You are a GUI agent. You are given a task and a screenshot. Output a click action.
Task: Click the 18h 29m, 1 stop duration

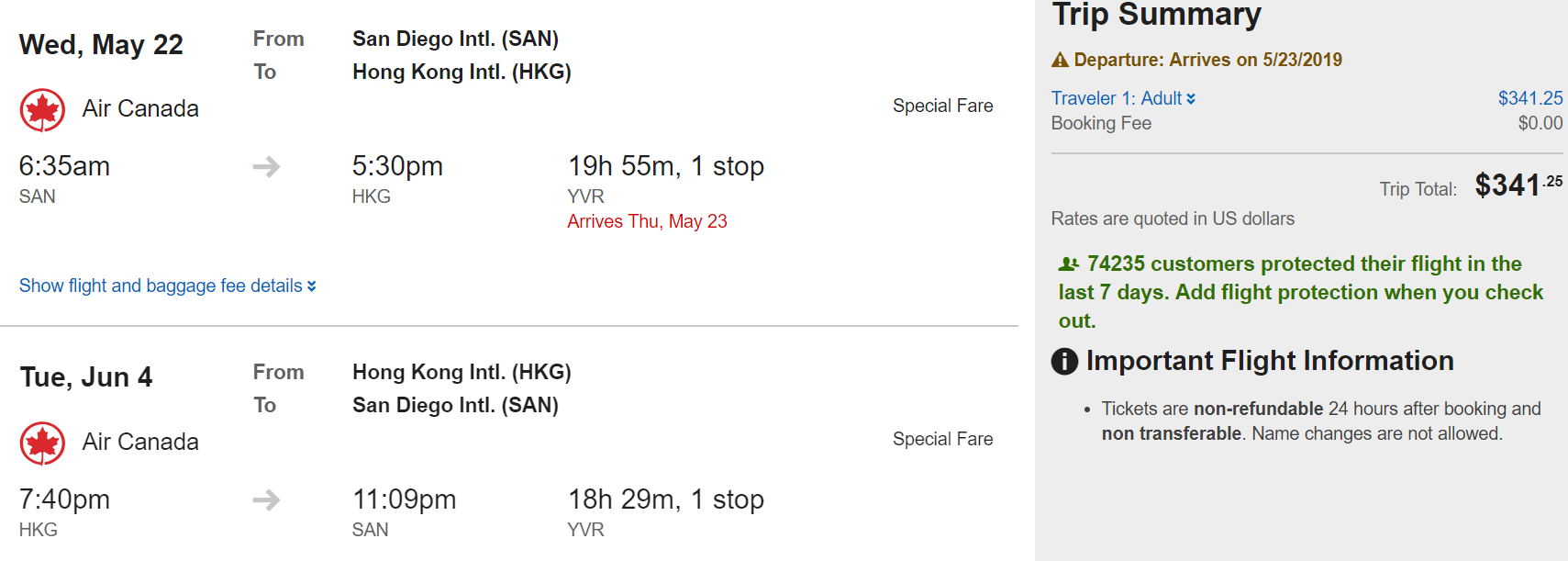click(665, 499)
